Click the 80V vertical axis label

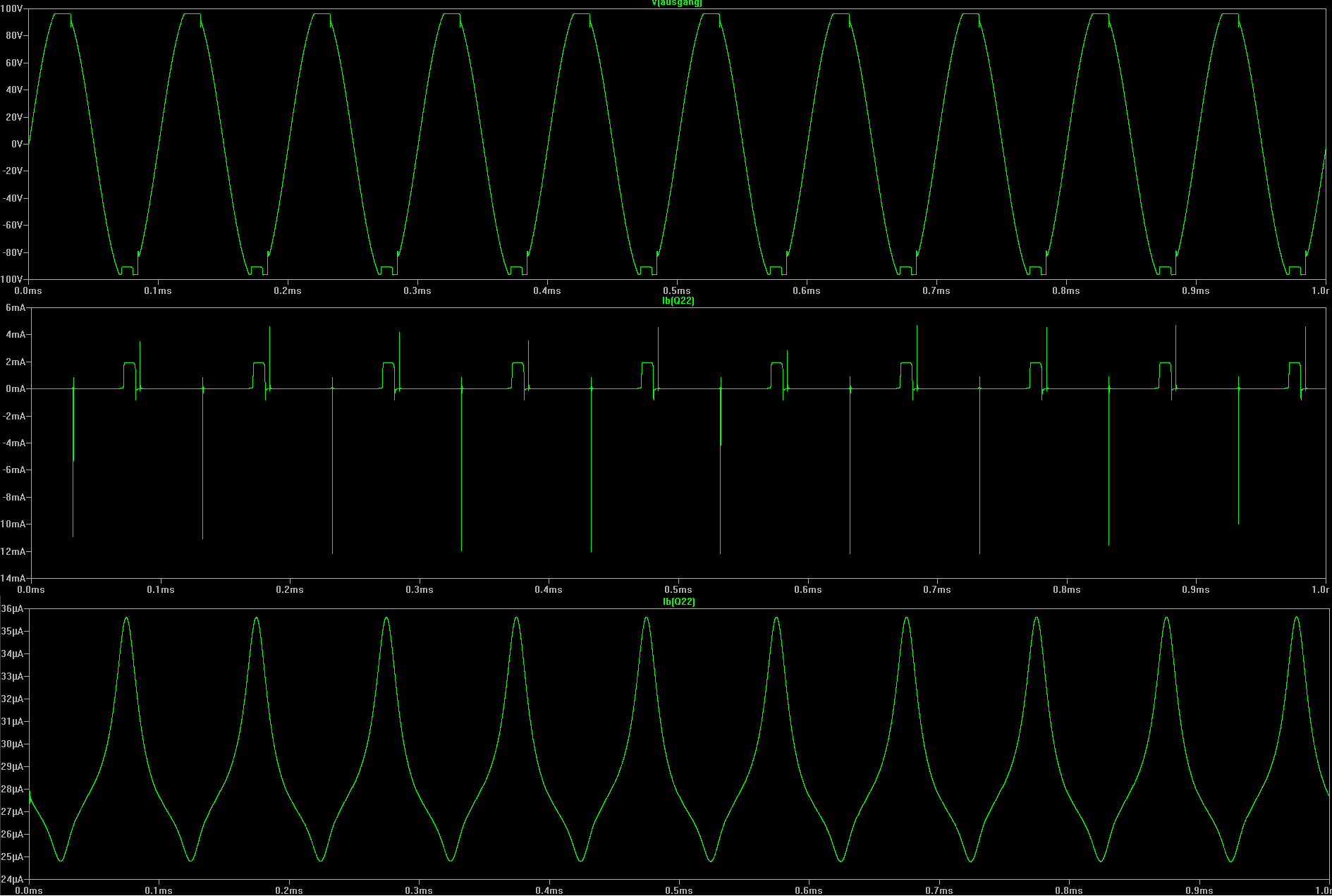[15, 36]
